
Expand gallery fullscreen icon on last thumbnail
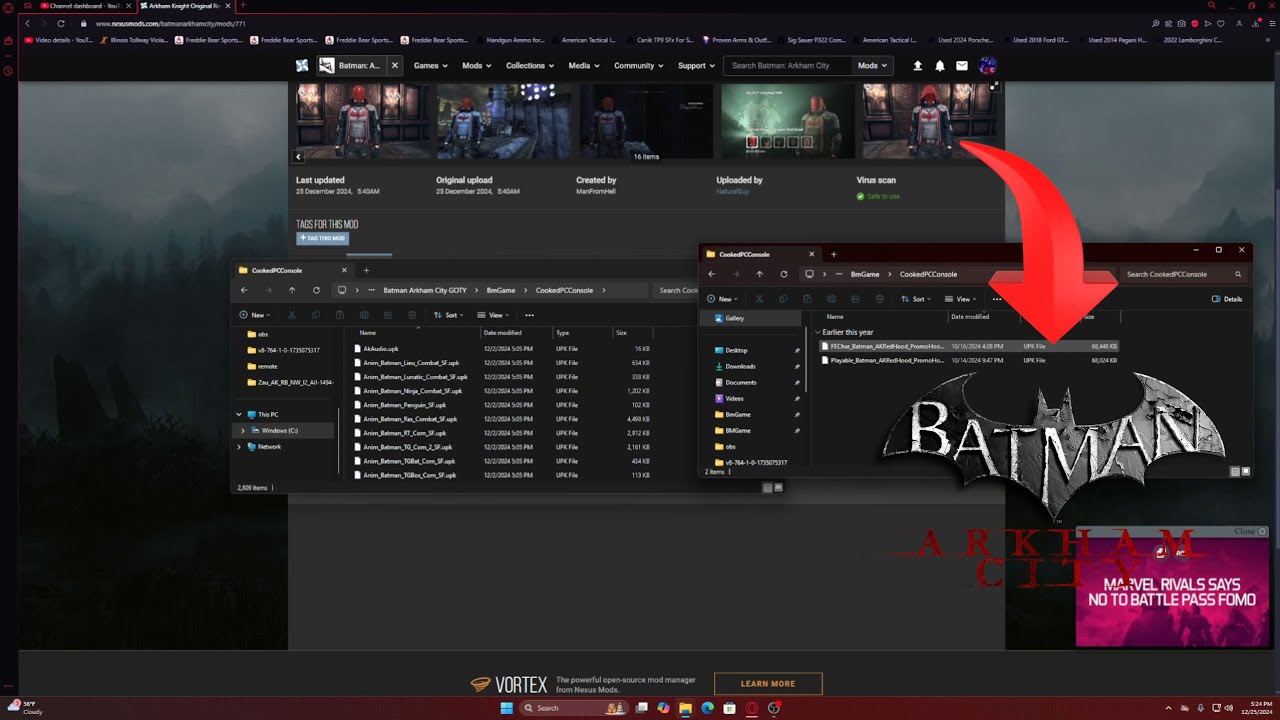[x=993, y=87]
